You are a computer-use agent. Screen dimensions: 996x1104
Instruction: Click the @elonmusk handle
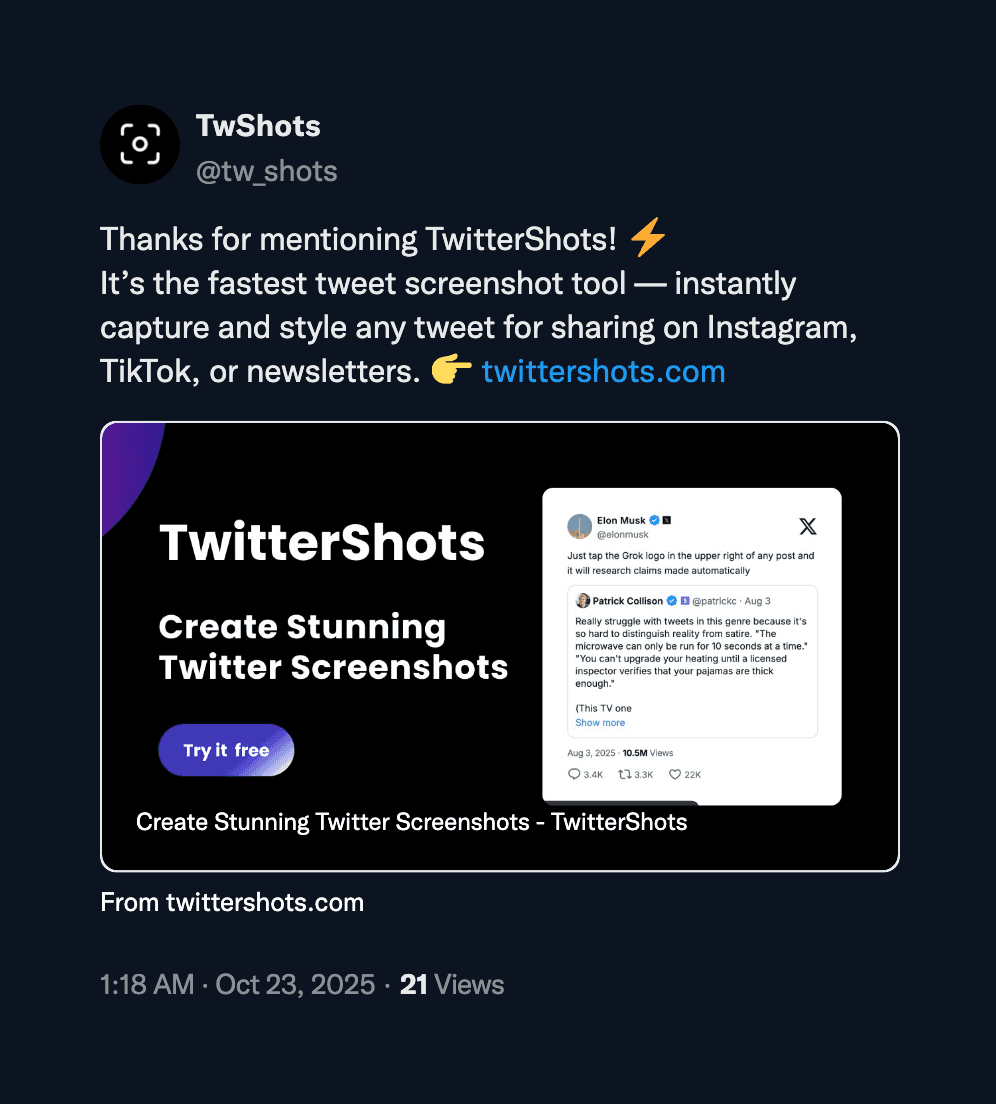[622, 535]
